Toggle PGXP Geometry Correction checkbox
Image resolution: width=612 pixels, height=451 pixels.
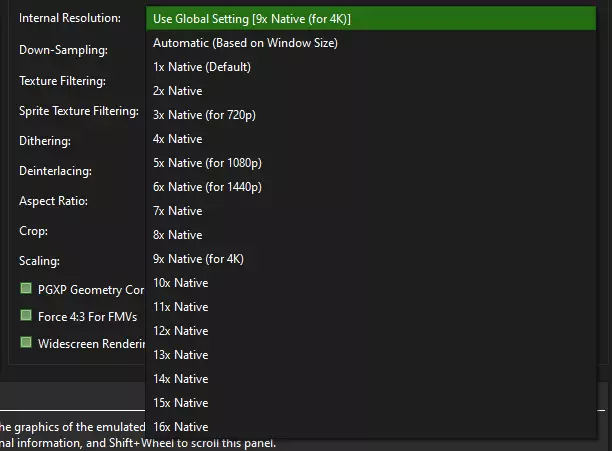coord(26,289)
